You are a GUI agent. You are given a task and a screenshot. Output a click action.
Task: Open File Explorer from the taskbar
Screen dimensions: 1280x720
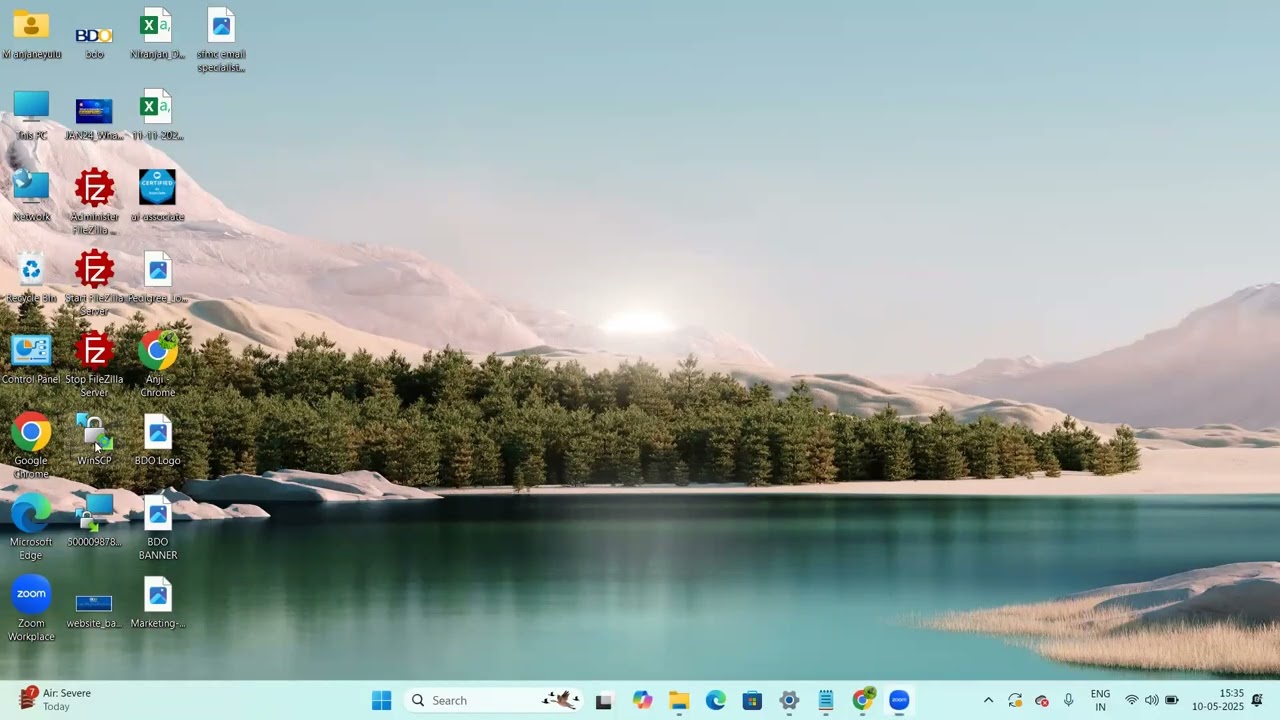(679, 700)
